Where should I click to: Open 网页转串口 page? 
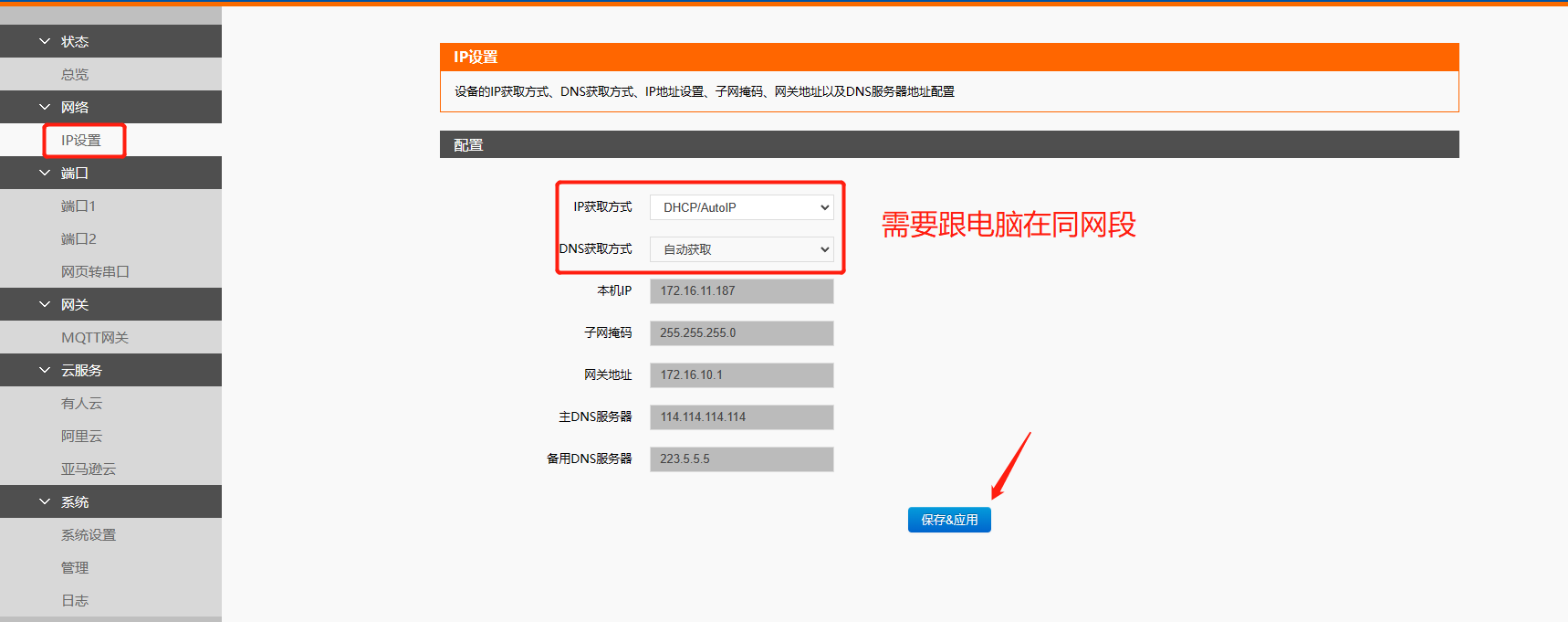pyautogui.click(x=95, y=272)
